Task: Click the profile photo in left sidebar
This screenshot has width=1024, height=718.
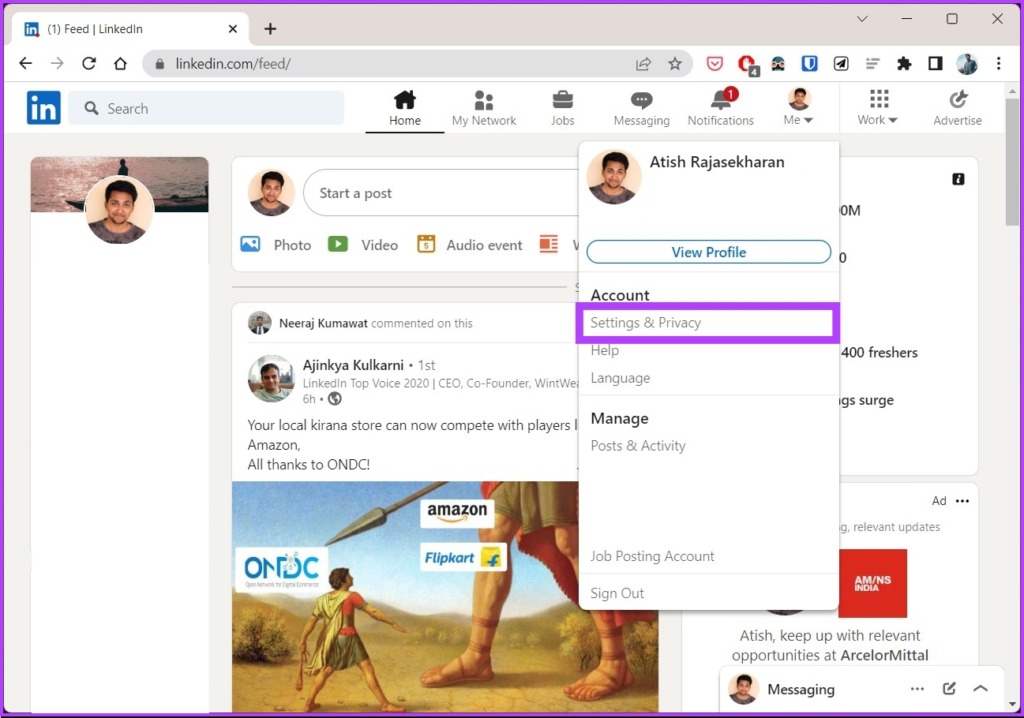Action: [x=120, y=210]
